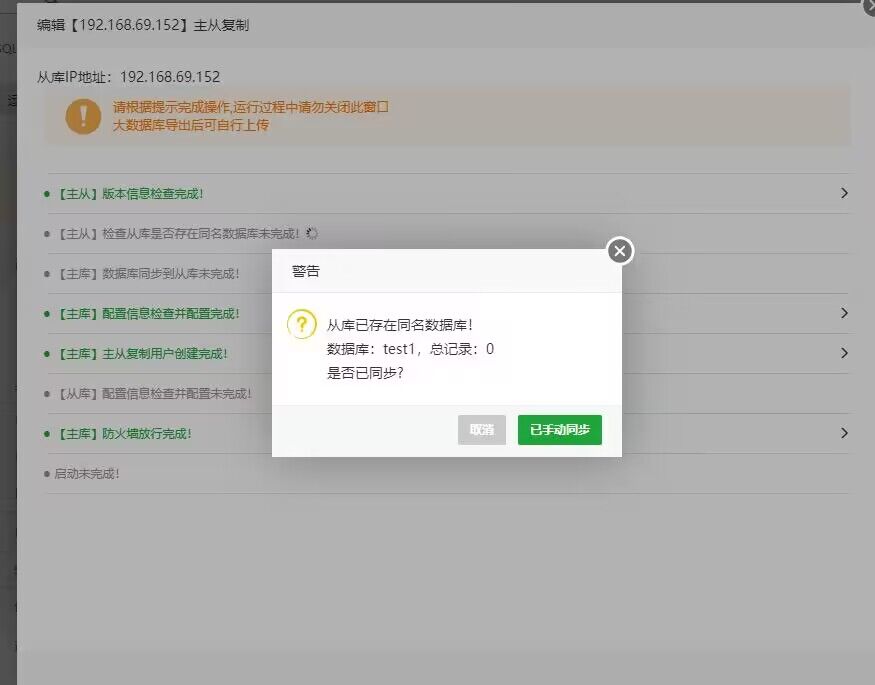The image size is (875, 685).
Task: Select 【主从】版本信息检查完成 step text
Action: pyautogui.click(x=130, y=194)
